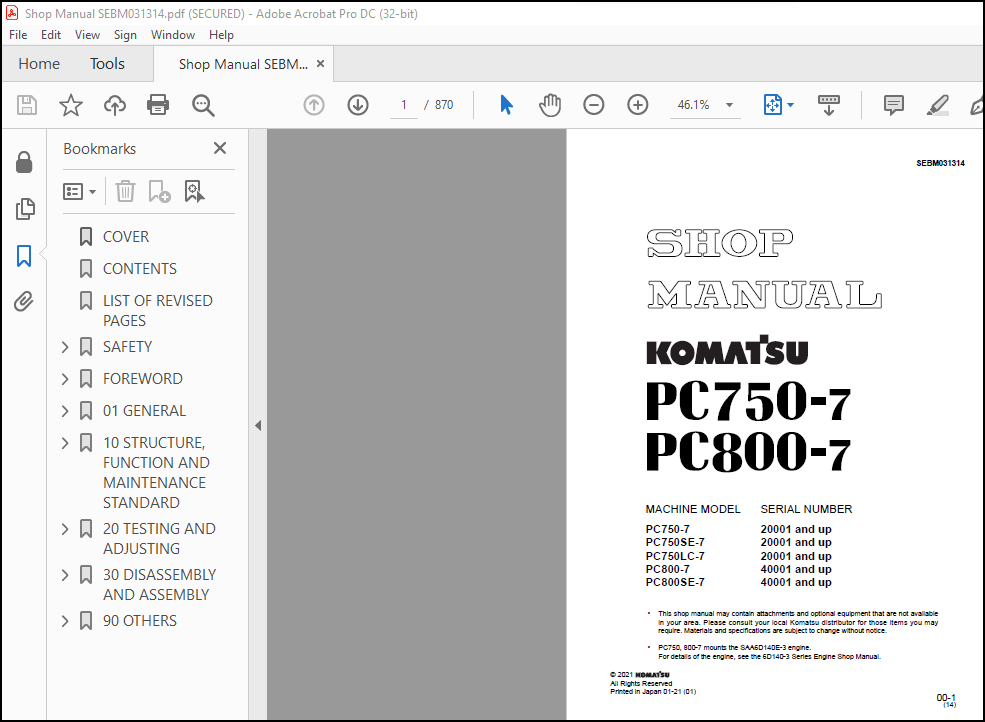The height and width of the screenshot is (722, 985).
Task: Click the scrolling mode keyboard-arrow icon
Action: [x=829, y=105]
